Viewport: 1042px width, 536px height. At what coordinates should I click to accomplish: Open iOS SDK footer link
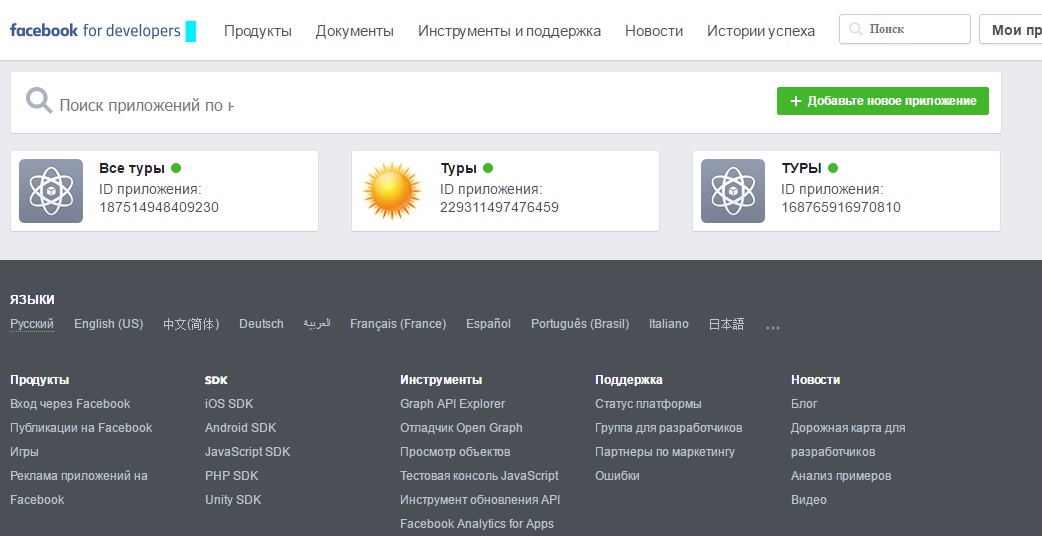click(x=229, y=404)
